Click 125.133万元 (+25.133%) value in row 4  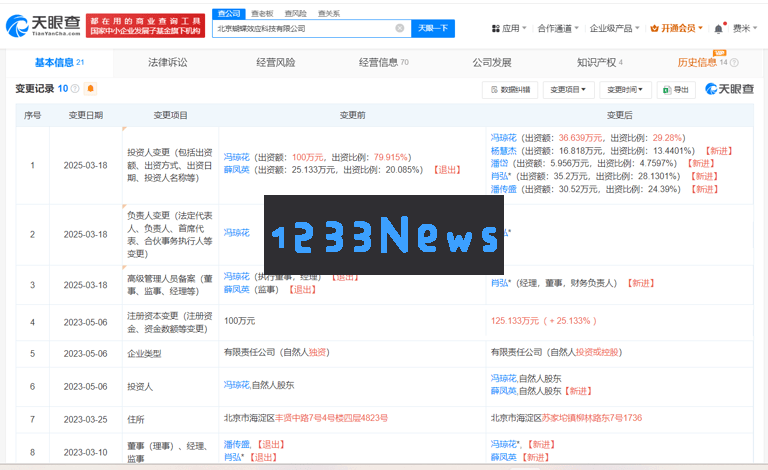pyautogui.click(x=544, y=321)
